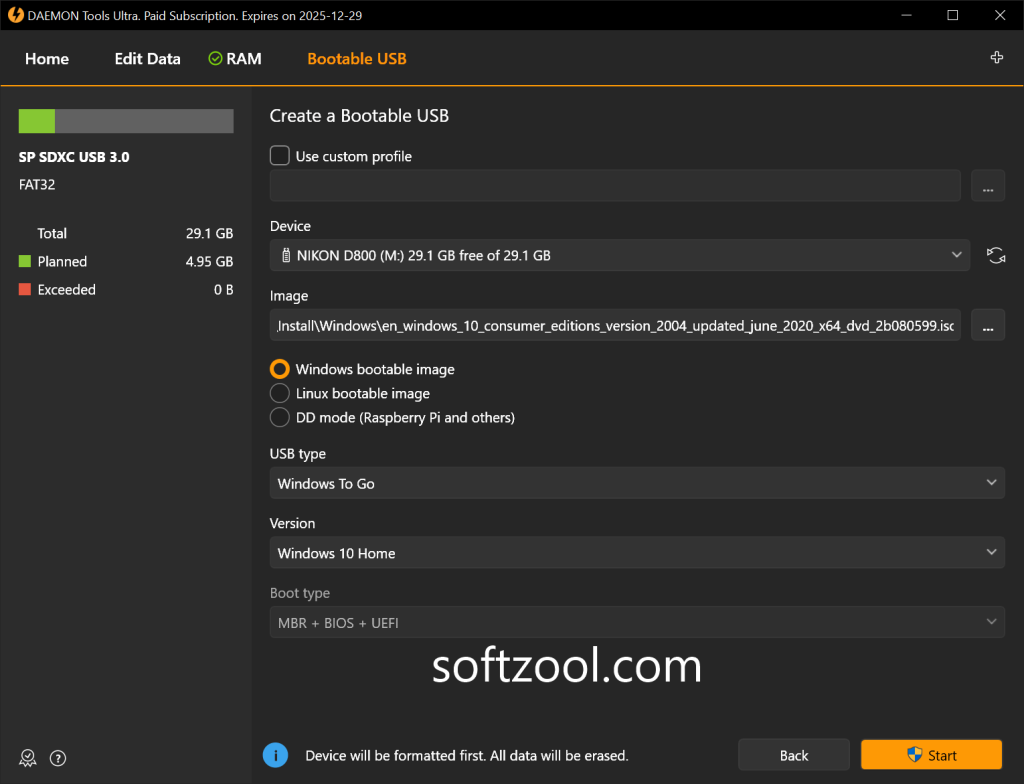Select DD mode for Raspberry Pi
This screenshot has height=784, width=1024.
pos(279,417)
